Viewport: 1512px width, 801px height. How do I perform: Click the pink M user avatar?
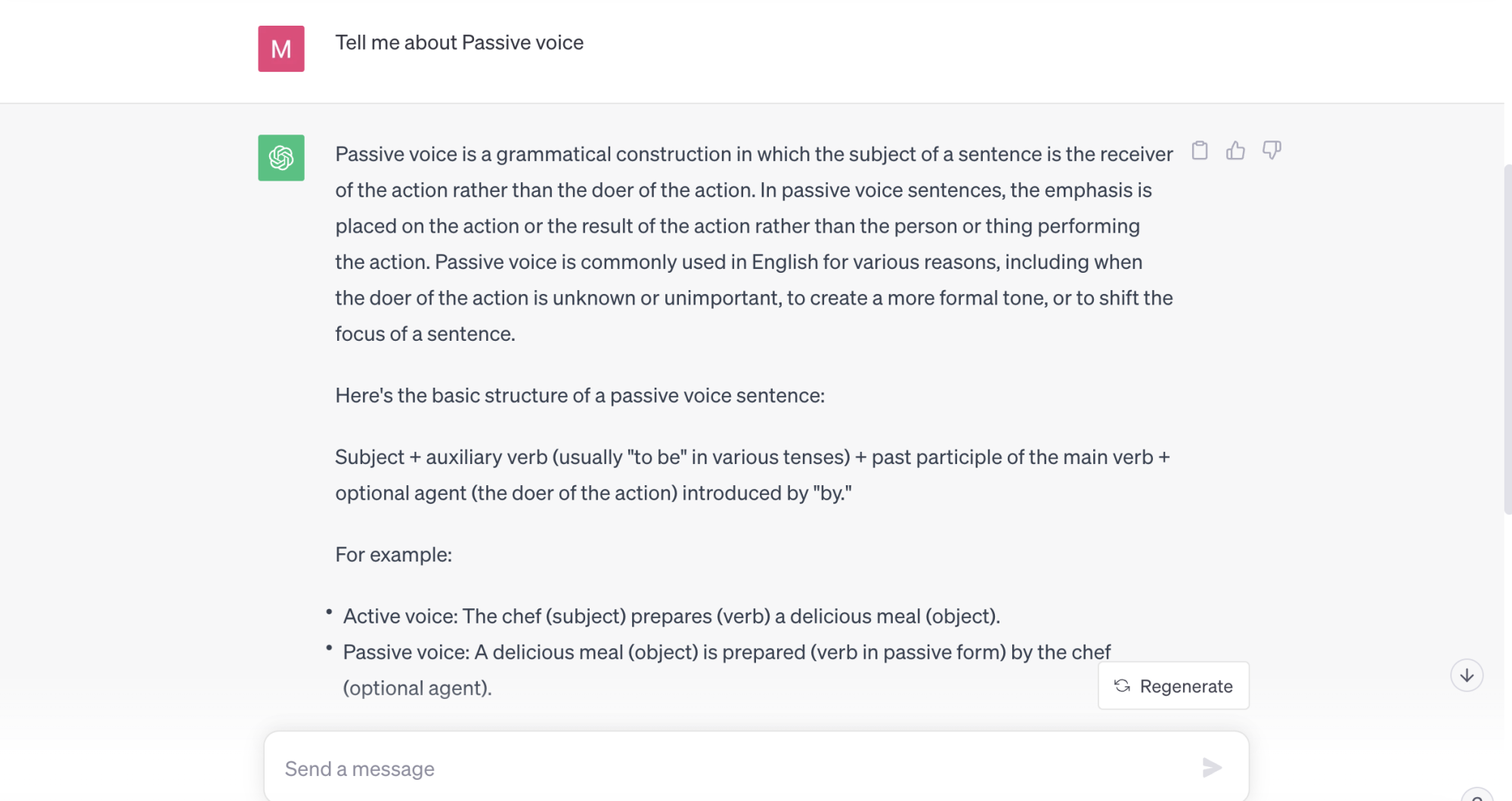(x=281, y=49)
